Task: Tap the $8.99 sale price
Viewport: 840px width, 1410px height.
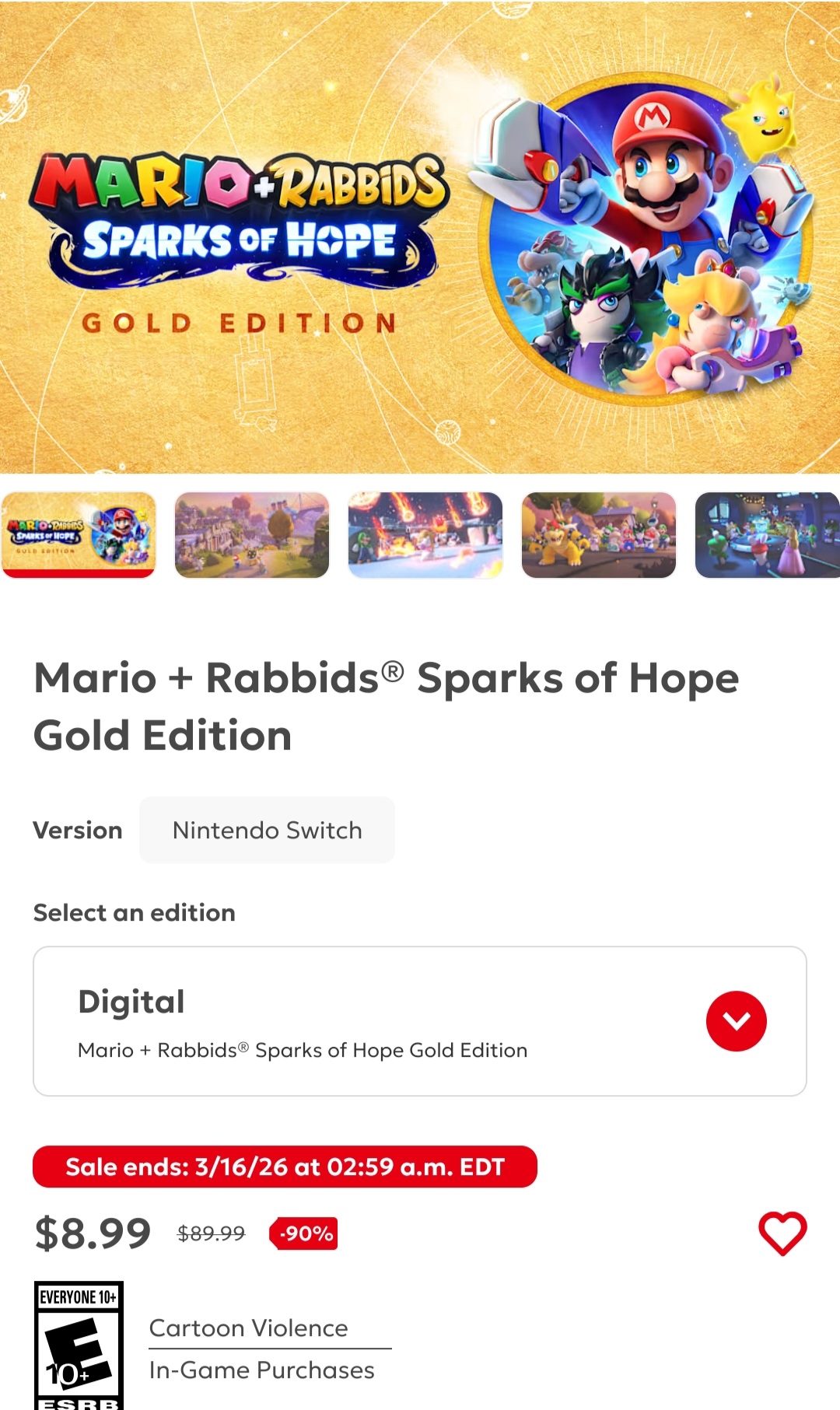Action: click(93, 1233)
